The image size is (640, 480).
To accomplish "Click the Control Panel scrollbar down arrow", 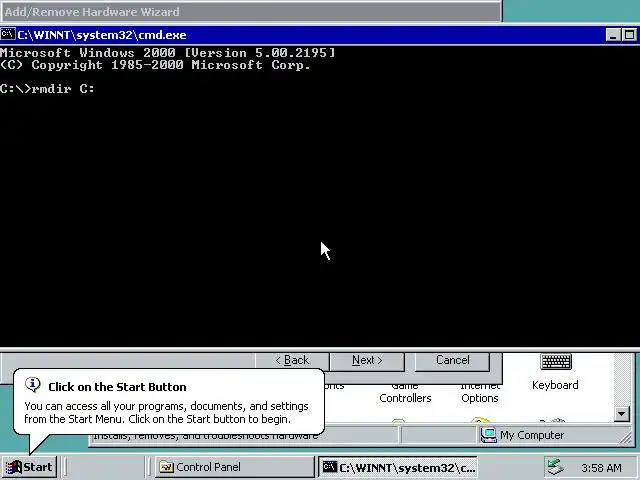I will coord(622,414).
